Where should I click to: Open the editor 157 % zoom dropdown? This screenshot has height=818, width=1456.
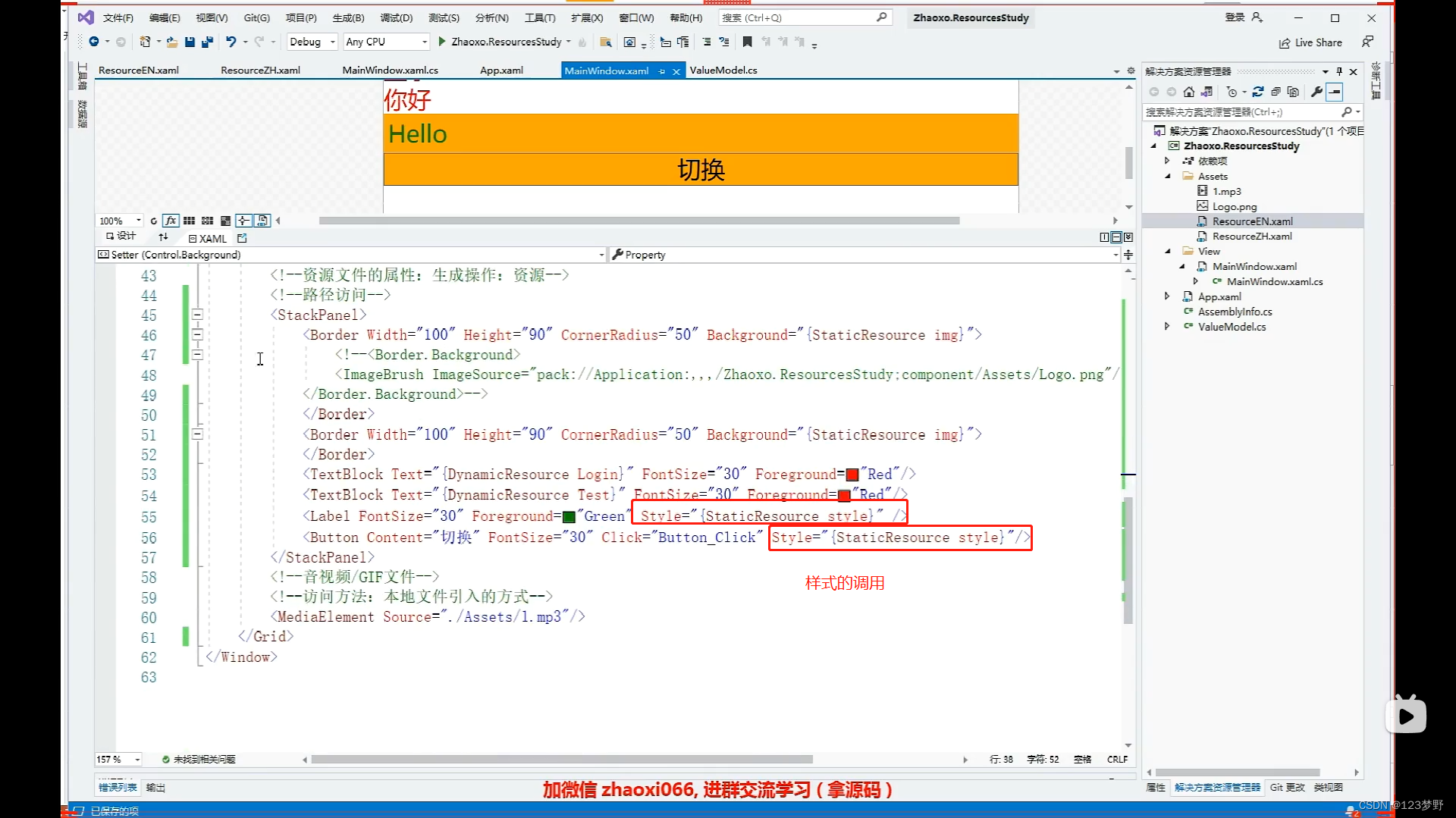(118, 759)
